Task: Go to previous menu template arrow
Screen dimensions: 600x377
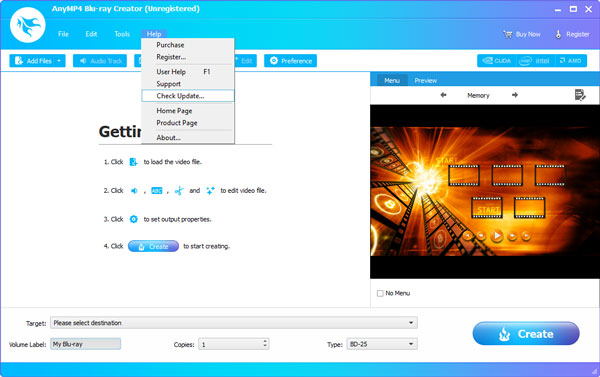Action: pyautogui.click(x=443, y=95)
